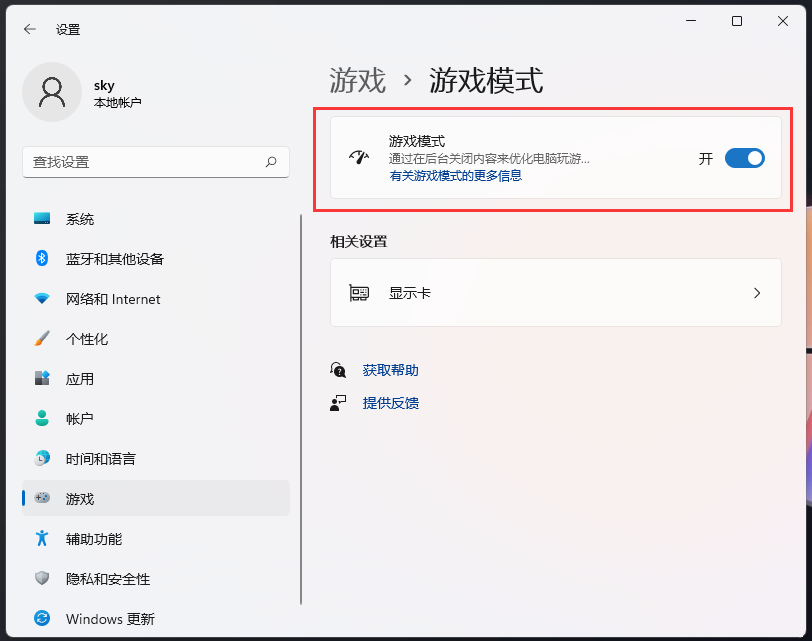
Task: Select 帐户 in the sidebar
Action: pyautogui.click(x=77, y=419)
